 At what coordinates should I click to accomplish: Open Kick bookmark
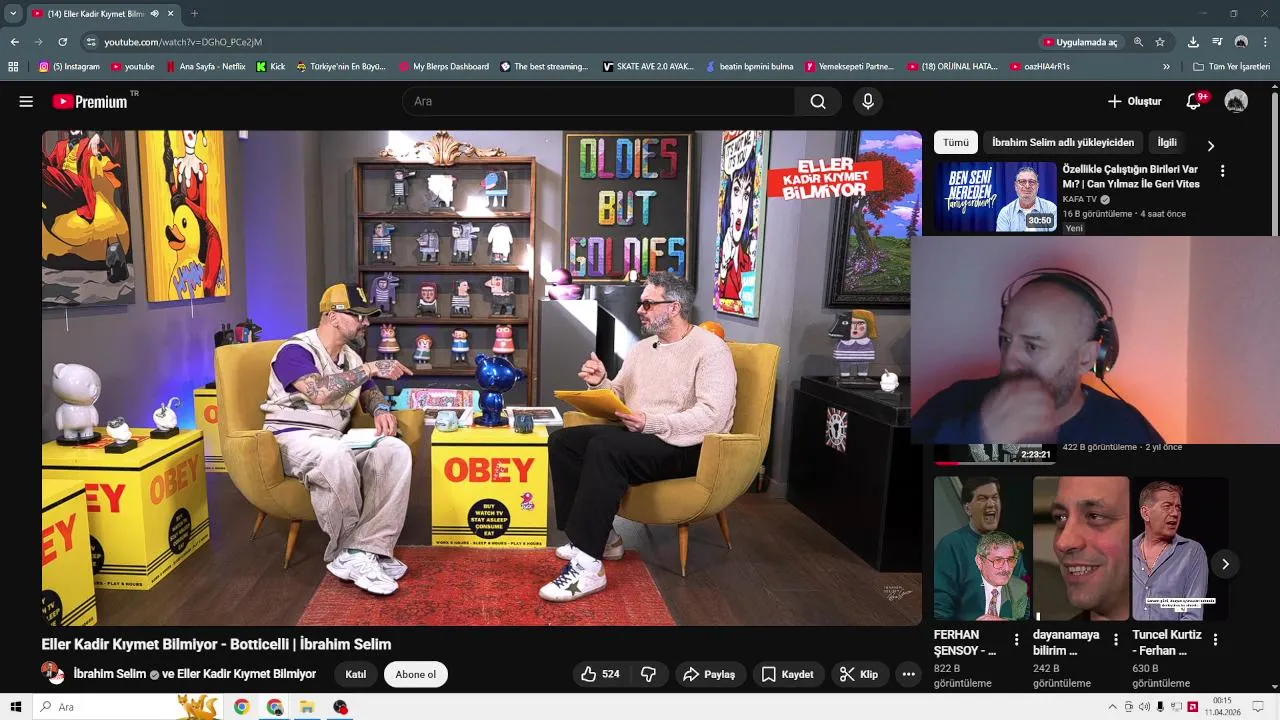point(271,67)
